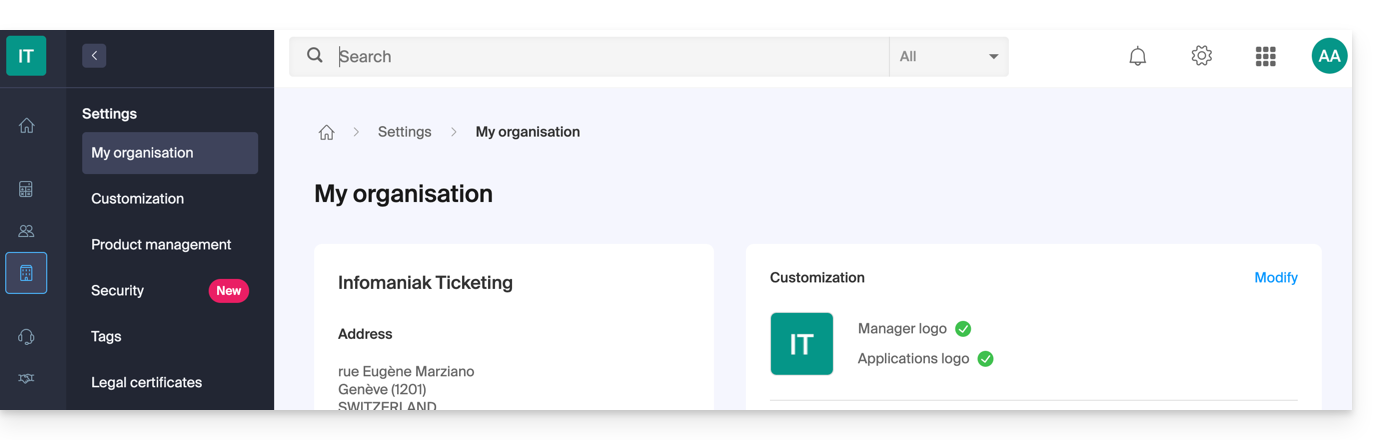
Task: Expand the search filter 'All' dropdown
Action: click(x=948, y=57)
